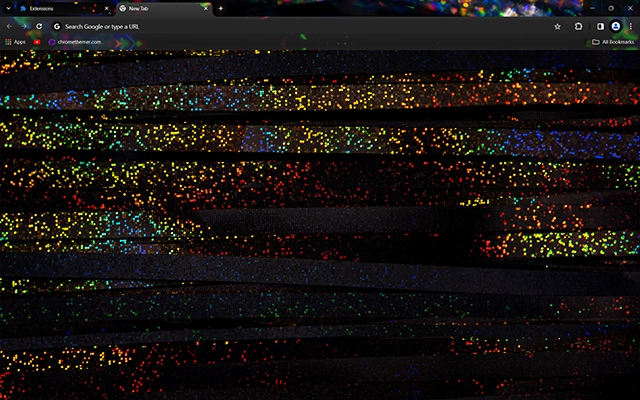Switch to the Extensions tab
Image resolution: width=640 pixels, height=400 pixels.
pos(65,9)
